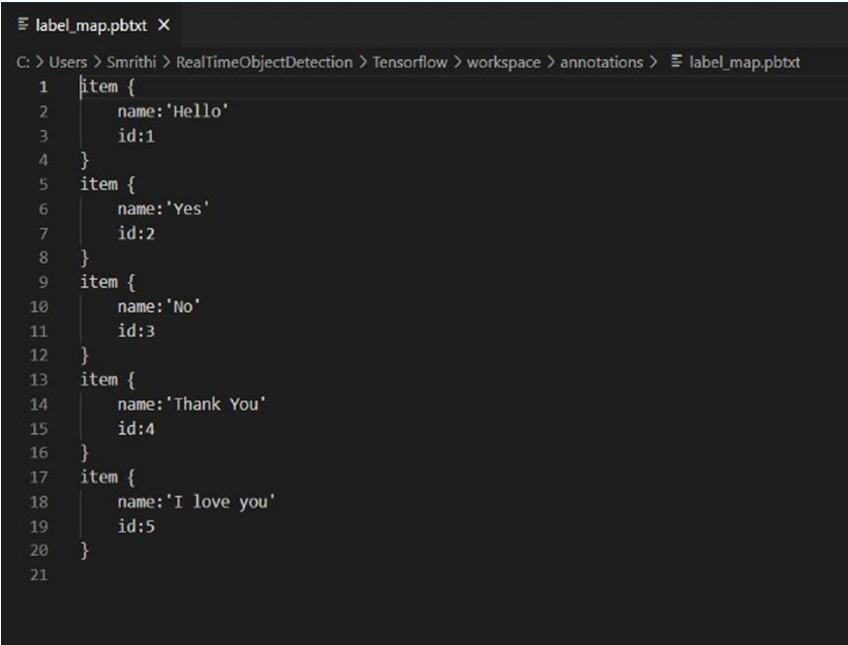848x645 pixels.
Task: Place cursor in name:'Hello' text
Action: [173, 111]
